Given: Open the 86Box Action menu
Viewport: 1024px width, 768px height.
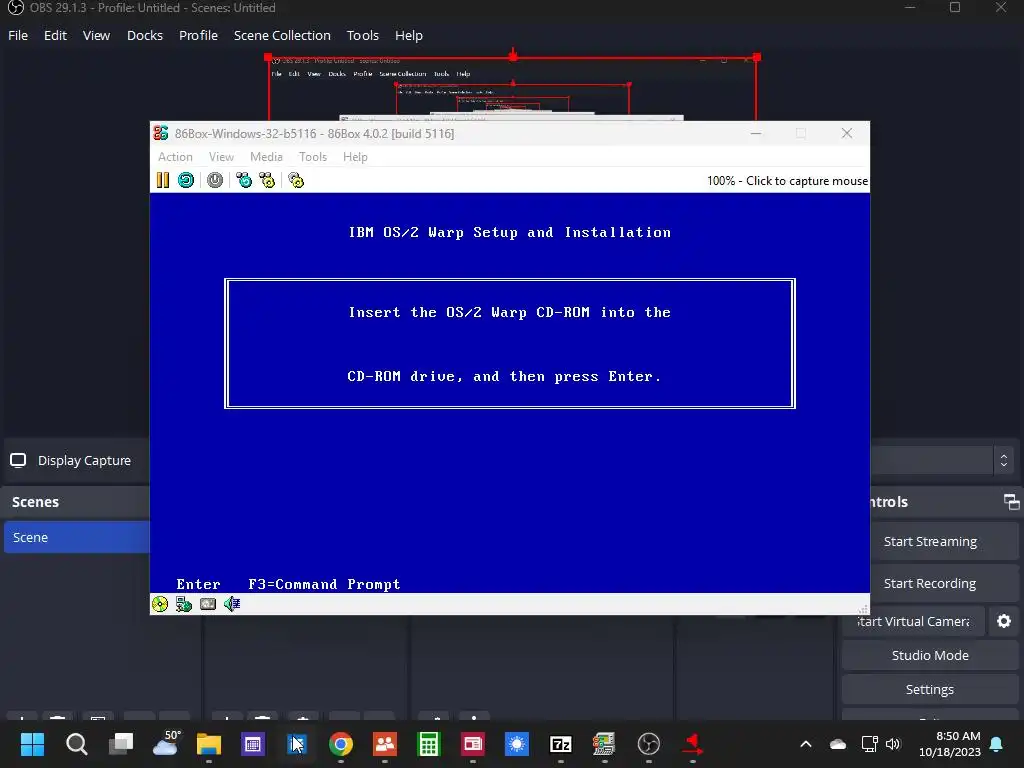Looking at the screenshot, I should point(175,157).
